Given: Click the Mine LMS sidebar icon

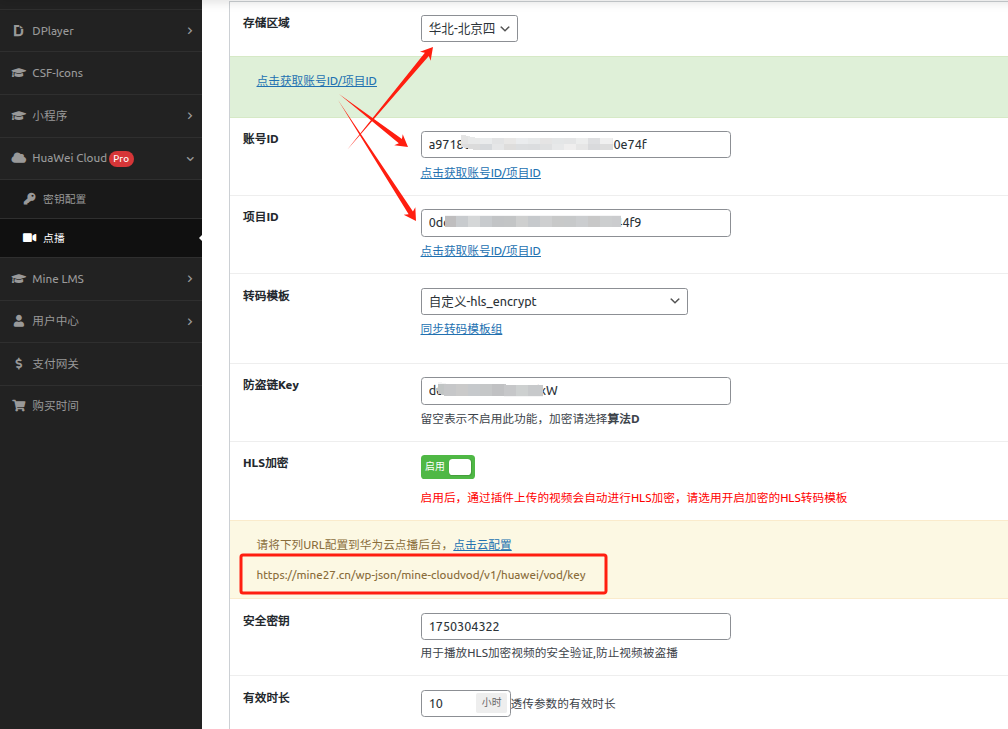Looking at the screenshot, I should pyautogui.click(x=17, y=279).
